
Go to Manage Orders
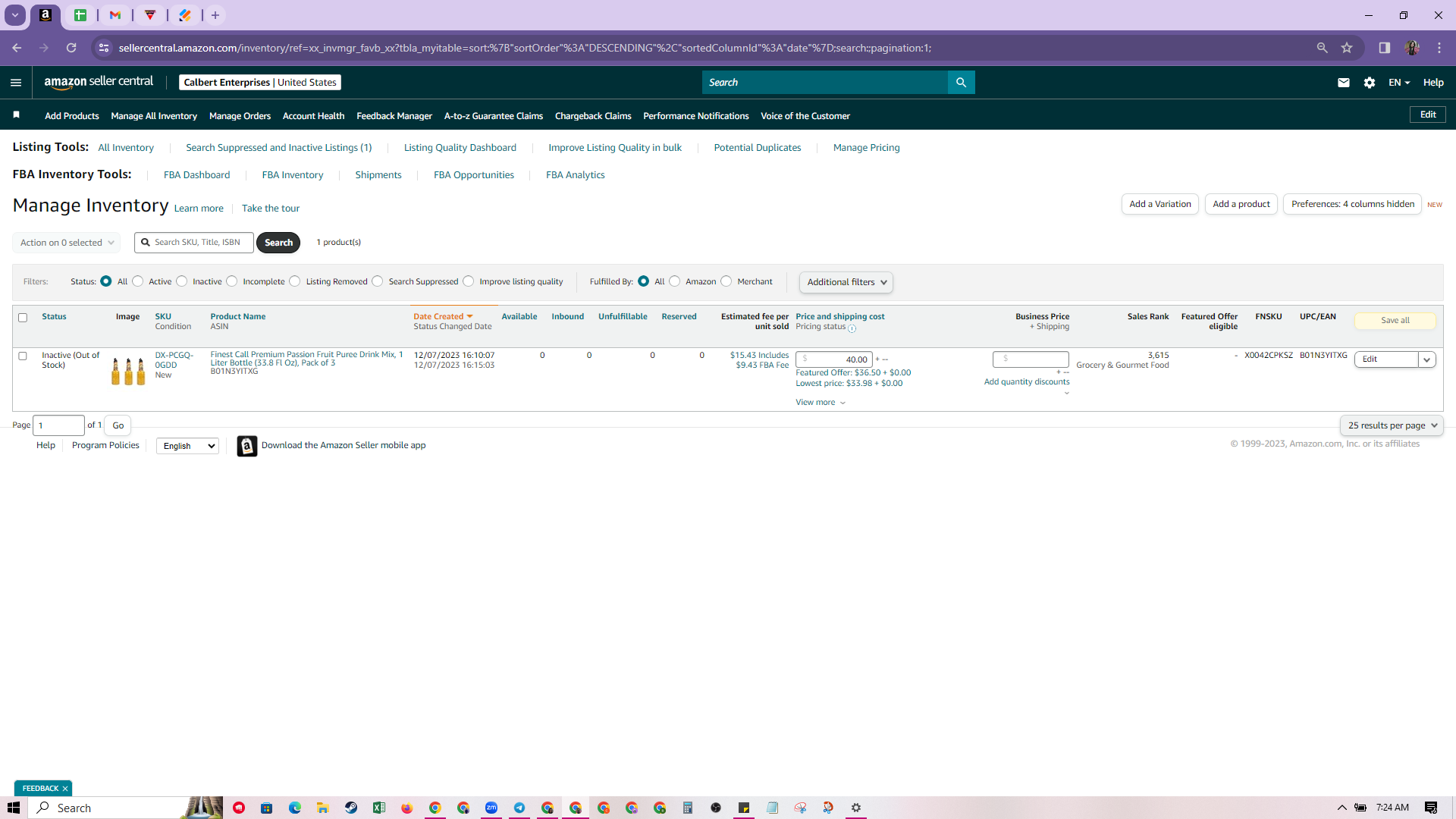click(x=240, y=116)
